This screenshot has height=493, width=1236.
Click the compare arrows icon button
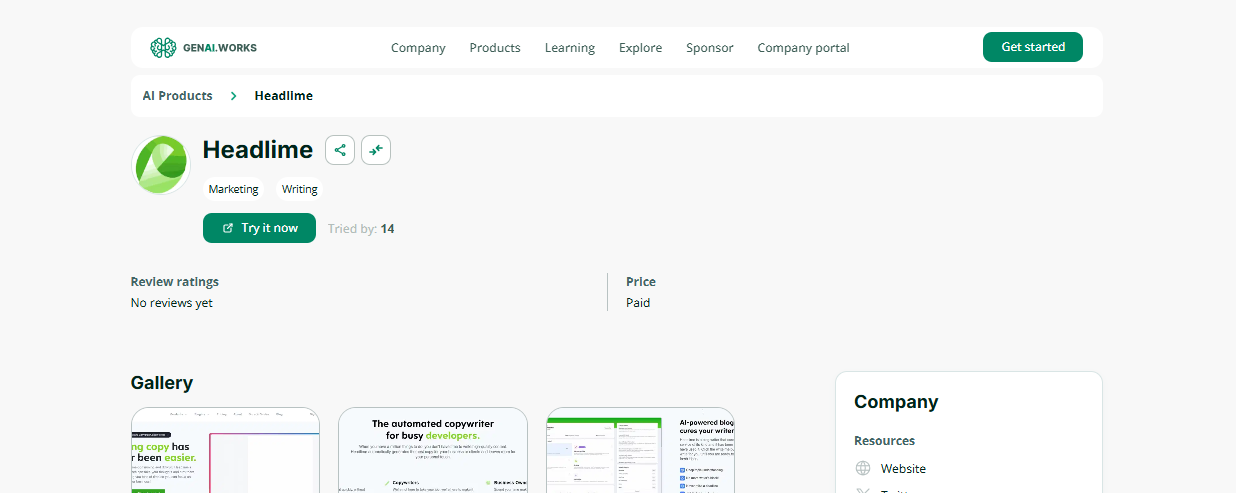pos(376,150)
